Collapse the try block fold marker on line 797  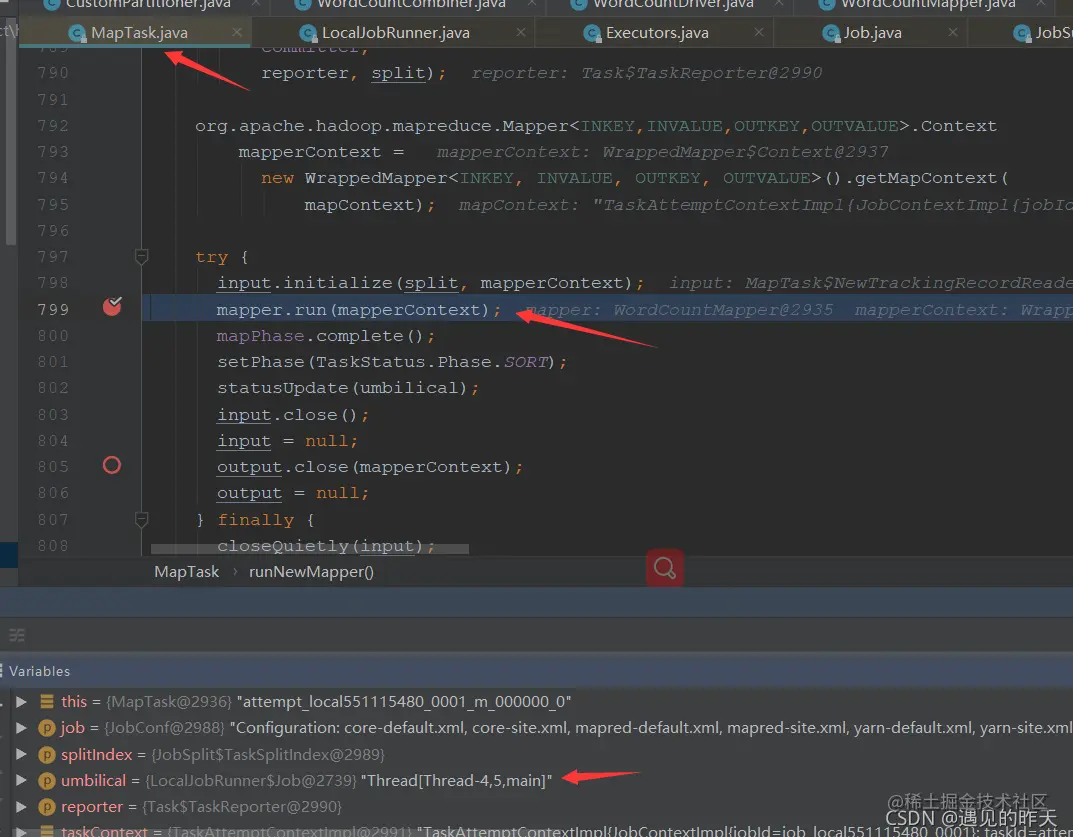pos(142,257)
